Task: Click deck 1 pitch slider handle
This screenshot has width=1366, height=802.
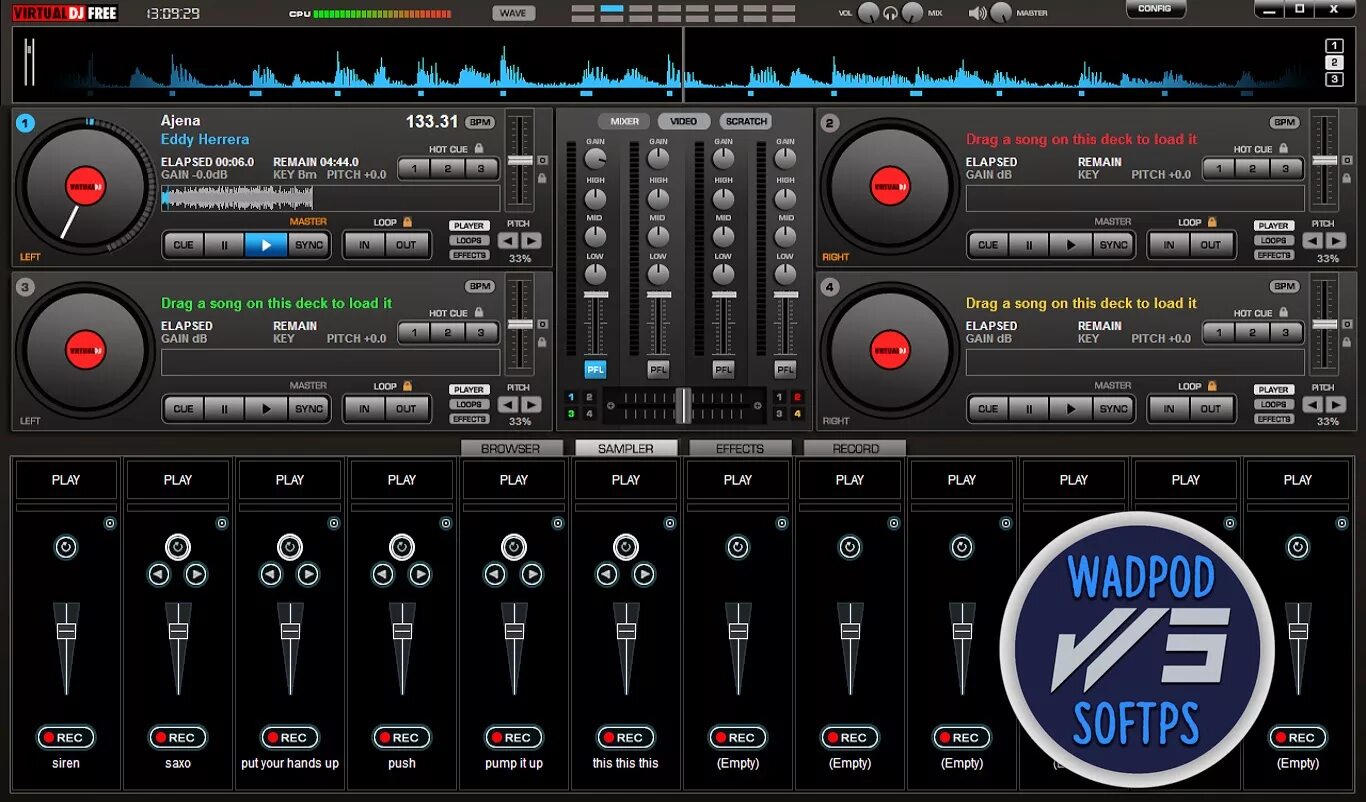Action: (520, 160)
